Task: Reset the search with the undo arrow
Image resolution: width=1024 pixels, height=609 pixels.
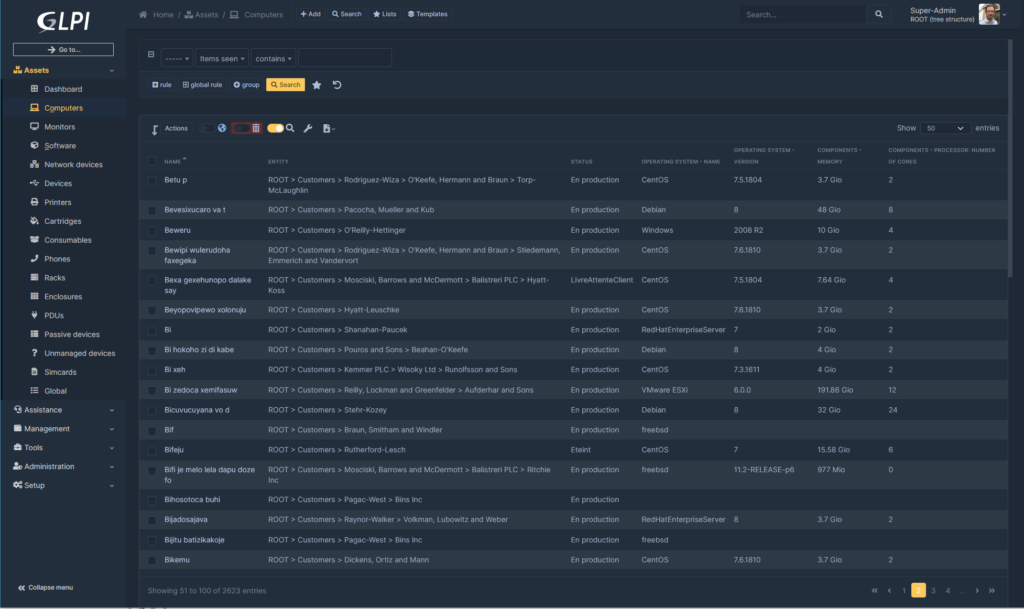Action: coord(337,85)
